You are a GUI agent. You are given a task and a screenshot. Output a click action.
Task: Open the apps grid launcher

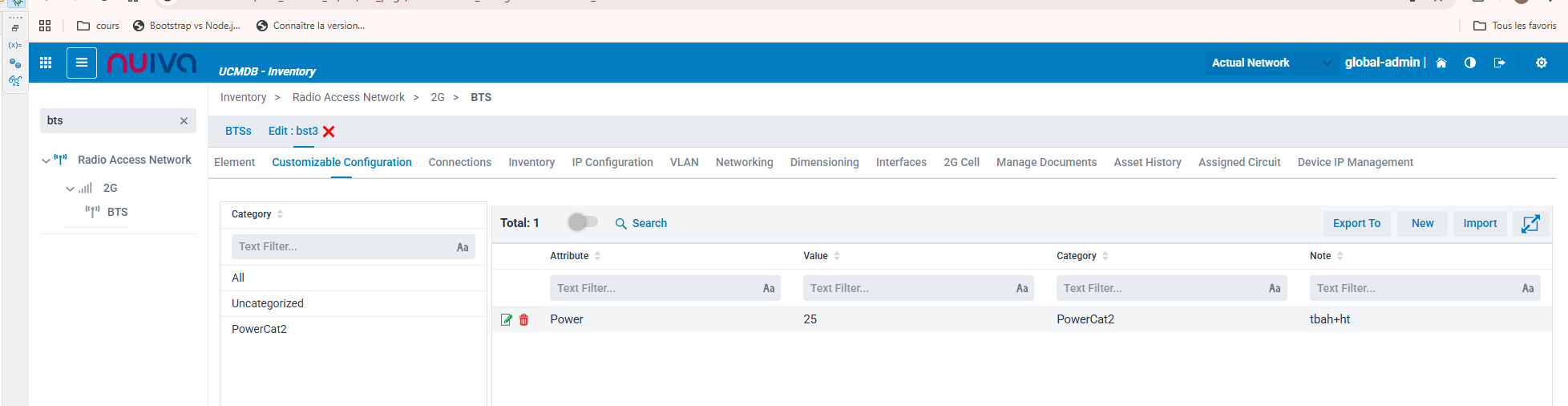46,63
